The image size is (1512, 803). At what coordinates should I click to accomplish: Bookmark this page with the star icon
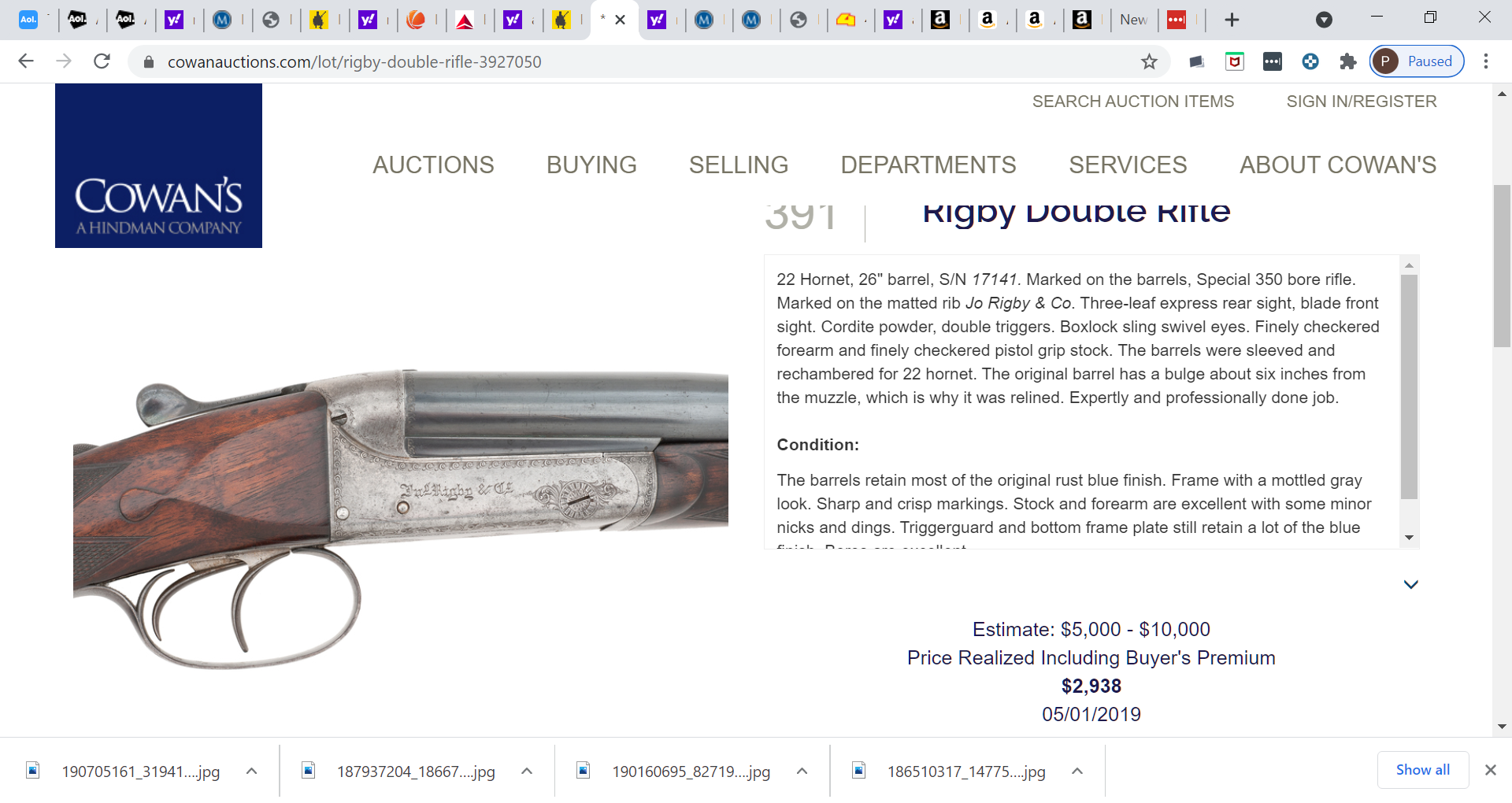click(x=1149, y=61)
